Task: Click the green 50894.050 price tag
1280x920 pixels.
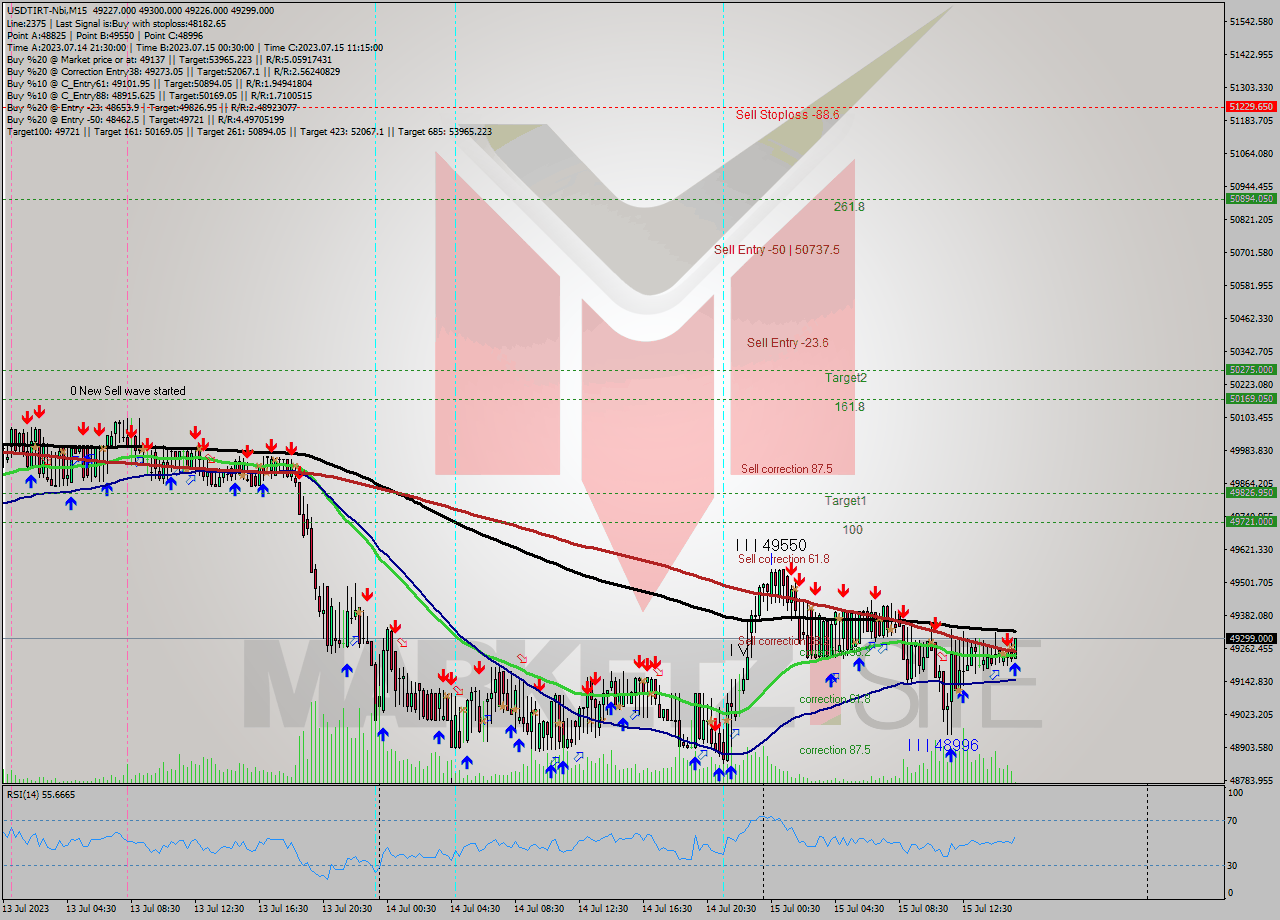Action: 1251,198
